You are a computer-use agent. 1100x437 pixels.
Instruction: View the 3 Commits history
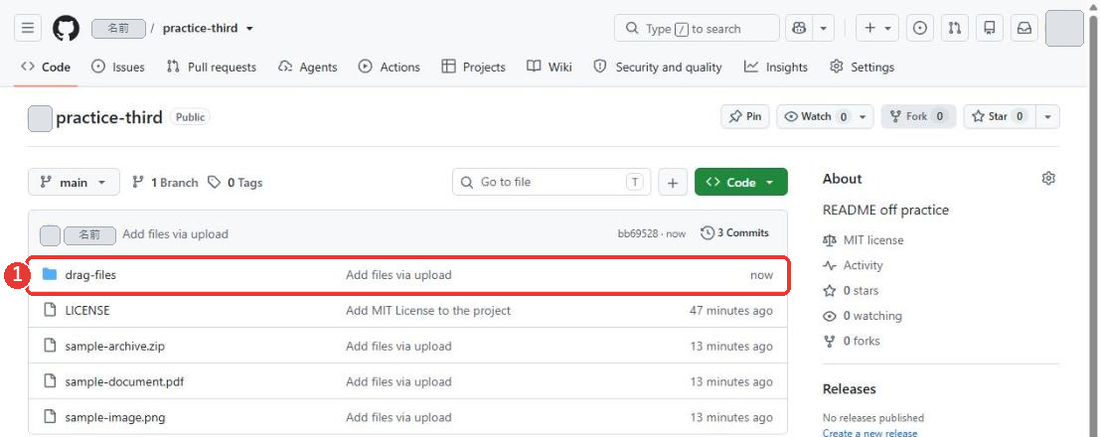click(x=735, y=233)
